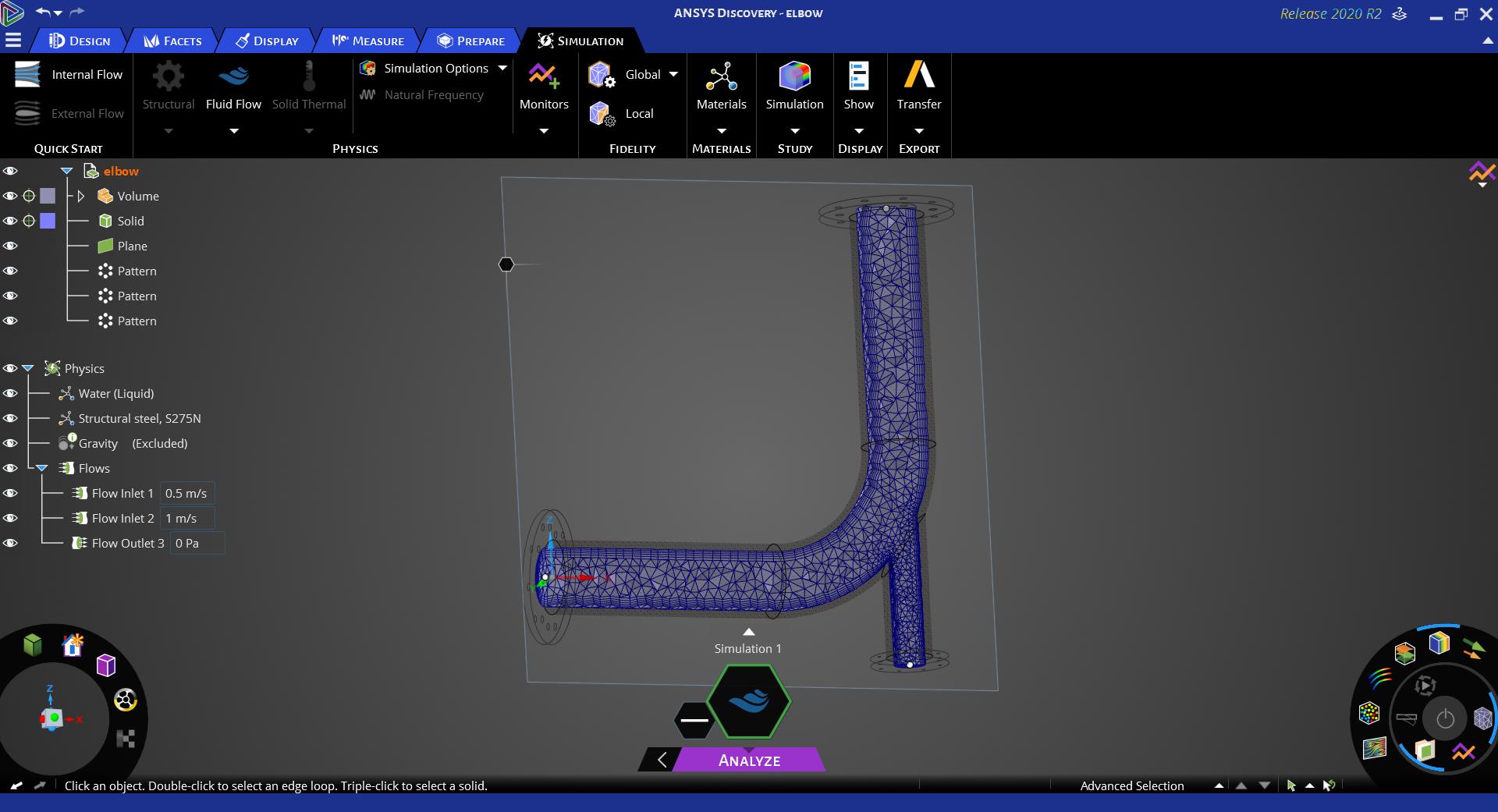Screen dimensions: 1498x812
Task: Switch to the Display tab
Action: 267,41
